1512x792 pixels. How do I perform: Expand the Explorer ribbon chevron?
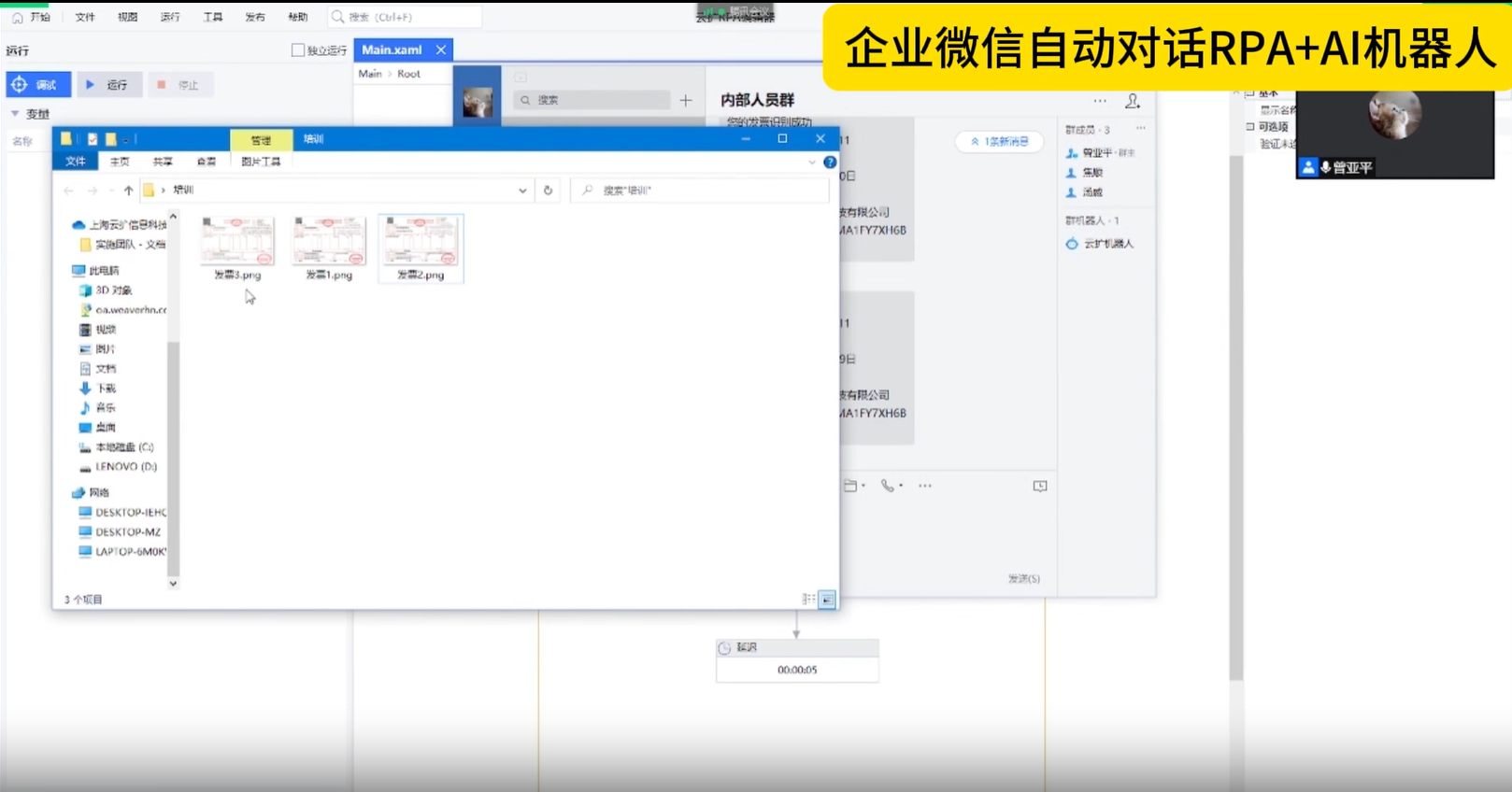point(811,163)
